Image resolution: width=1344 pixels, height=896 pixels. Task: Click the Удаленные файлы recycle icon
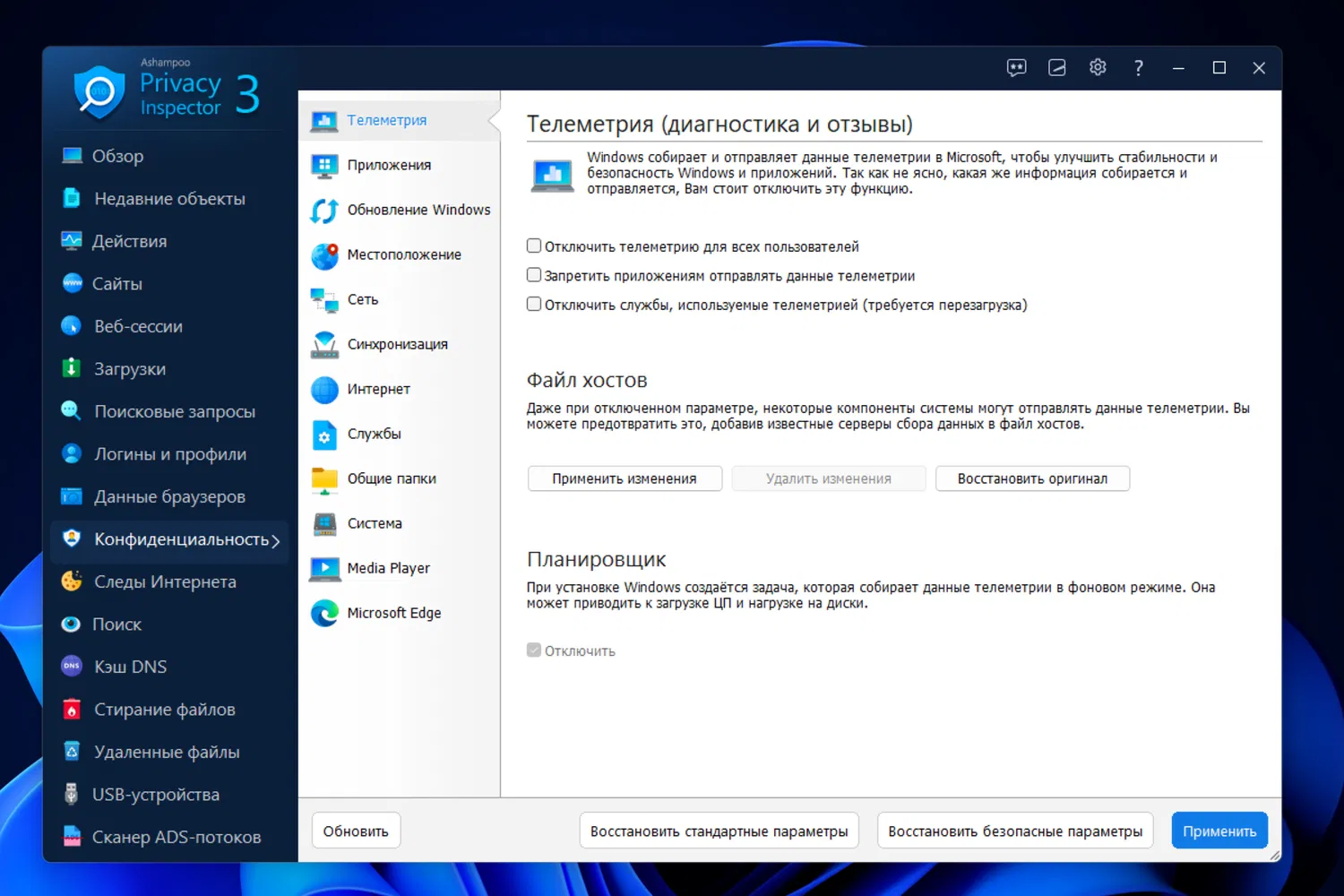(x=72, y=751)
